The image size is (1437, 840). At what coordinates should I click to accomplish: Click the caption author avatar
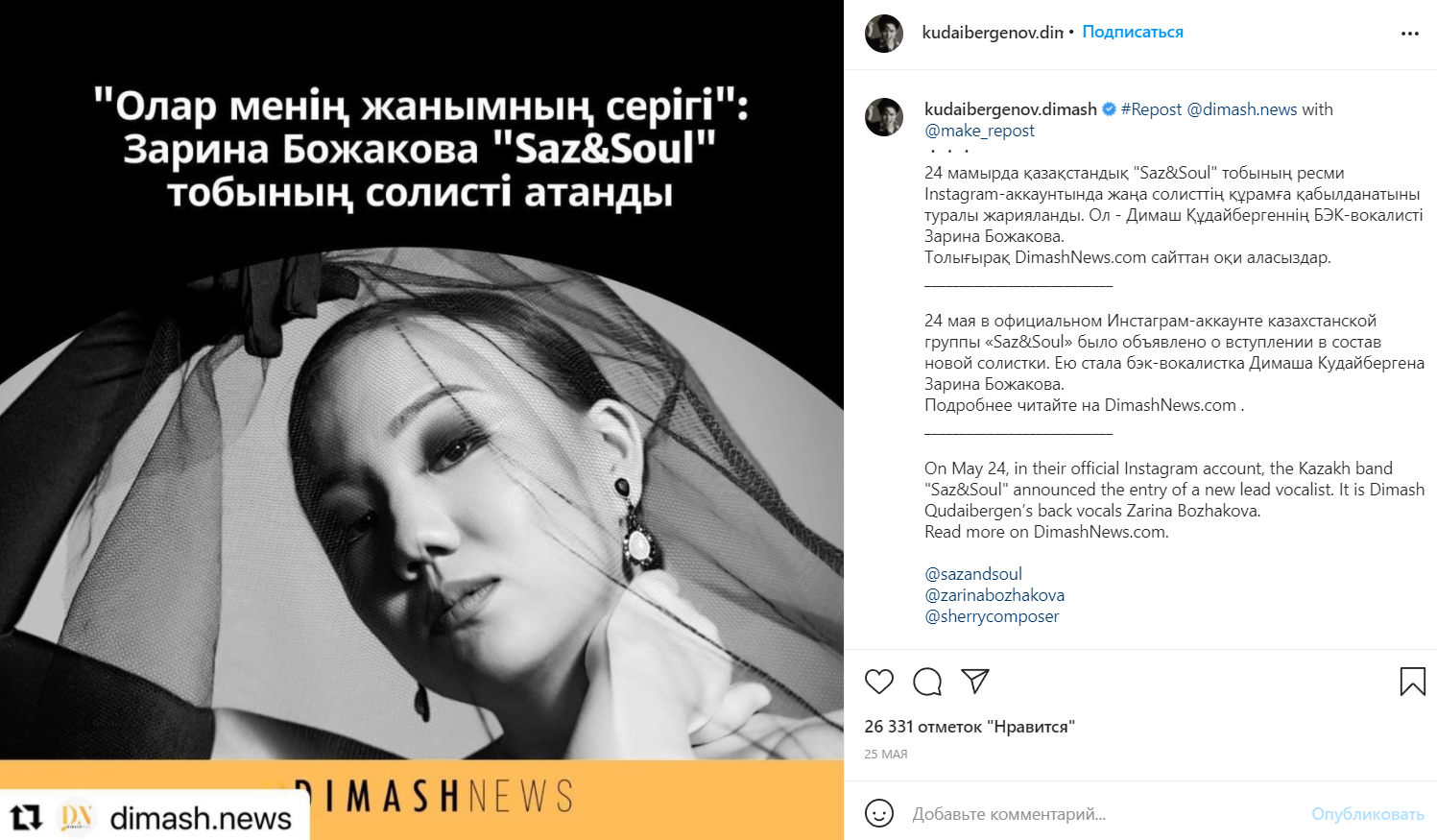[x=884, y=117]
